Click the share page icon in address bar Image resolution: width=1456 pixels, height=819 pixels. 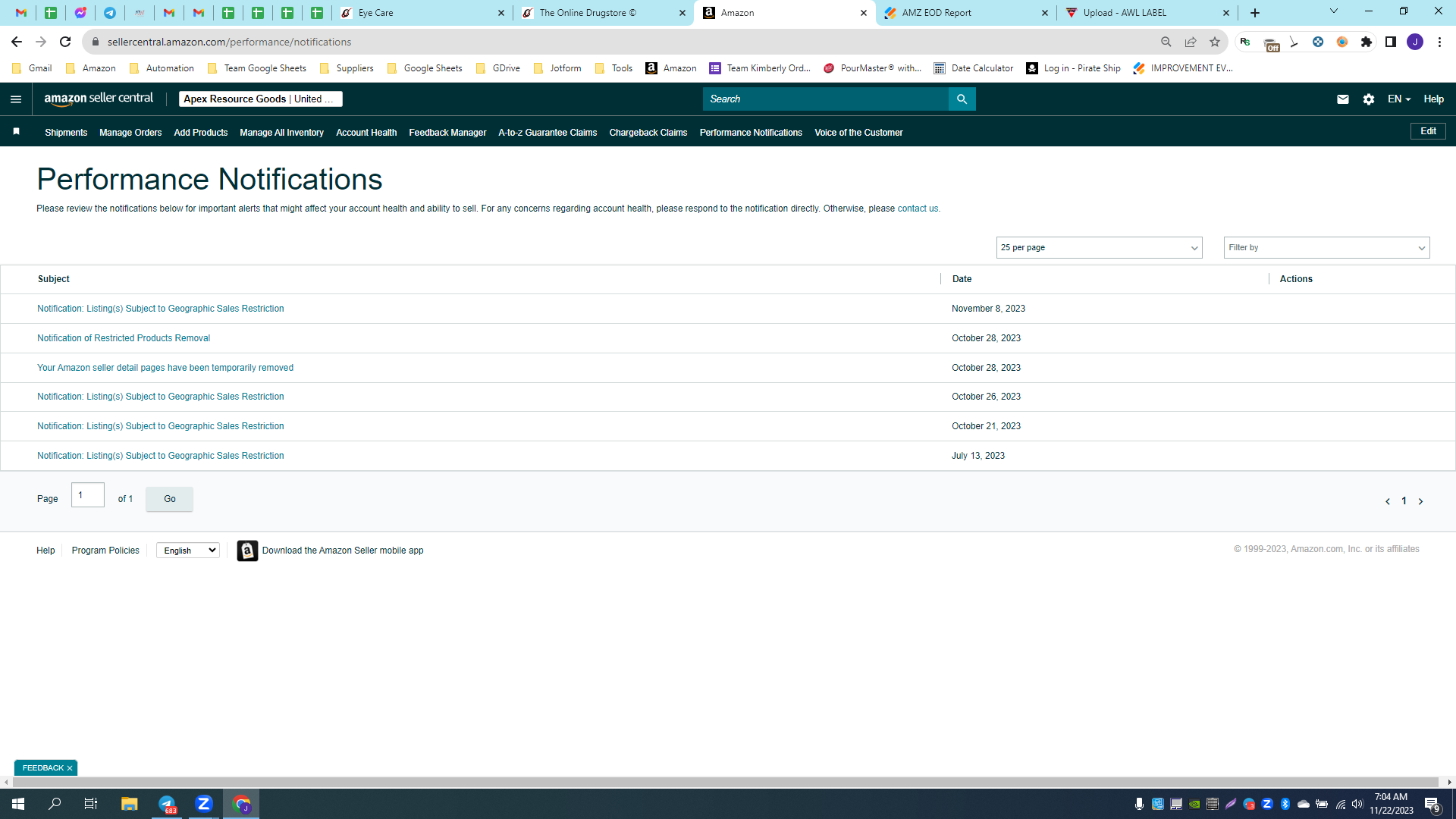[1191, 42]
